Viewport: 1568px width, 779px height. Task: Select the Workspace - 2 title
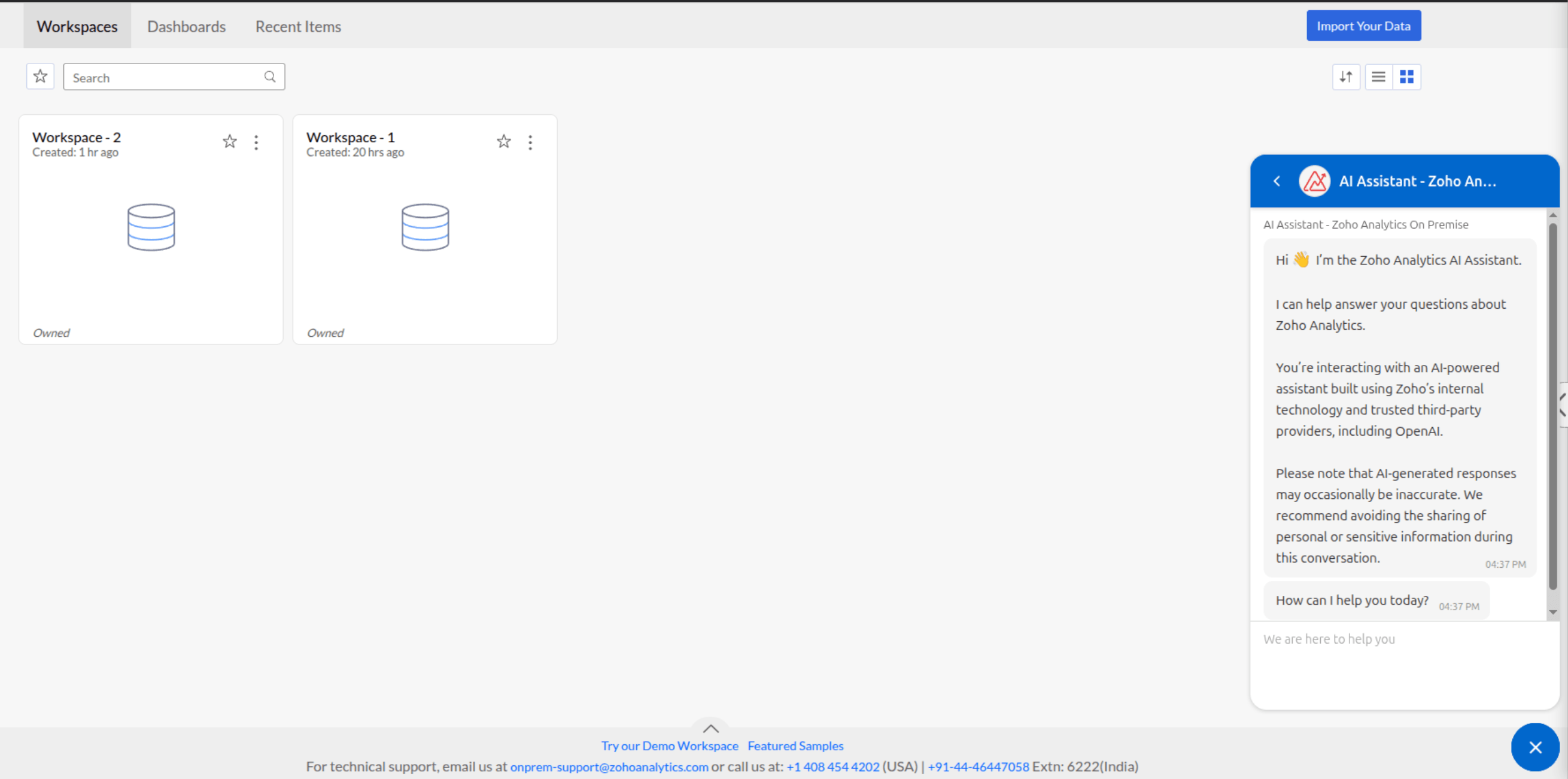[77, 137]
